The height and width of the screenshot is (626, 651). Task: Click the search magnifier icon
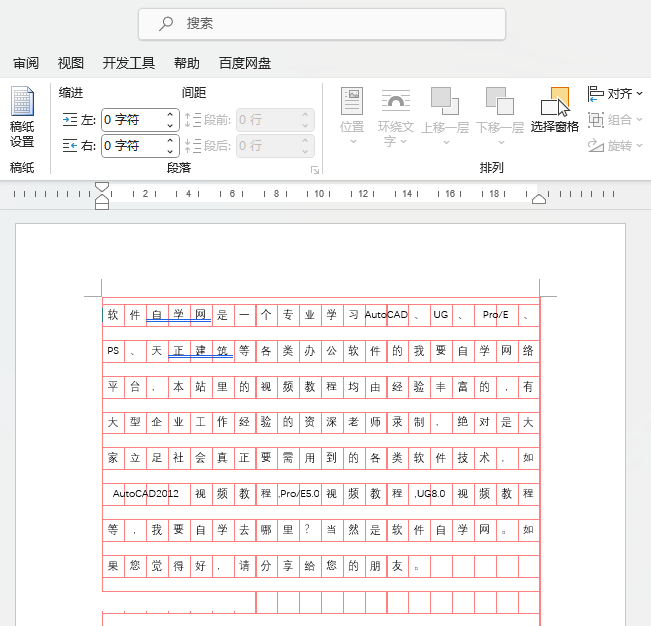(x=166, y=23)
